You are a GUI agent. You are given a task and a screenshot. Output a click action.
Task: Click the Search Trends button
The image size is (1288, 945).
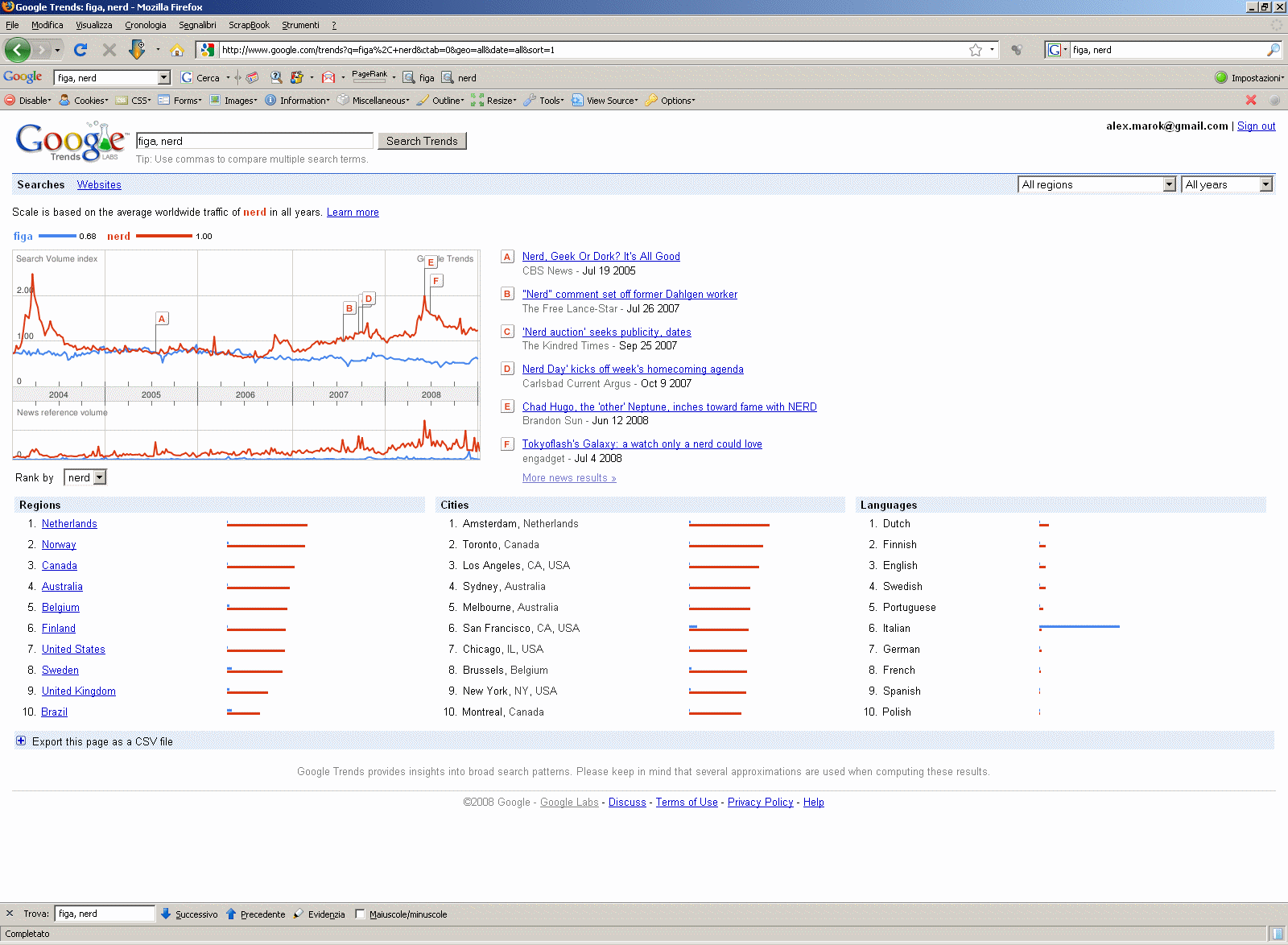click(x=422, y=141)
